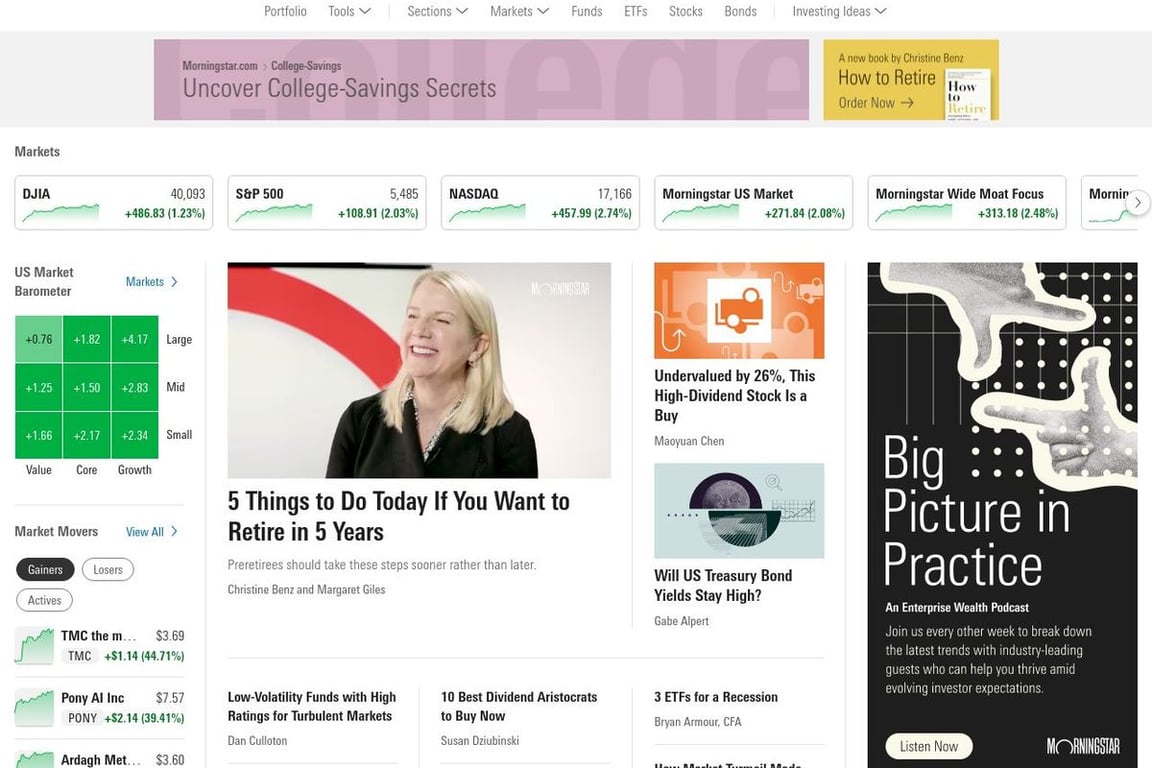Screen dimensions: 1152x768
Task: Open the Funds nav item
Action: pyautogui.click(x=586, y=11)
